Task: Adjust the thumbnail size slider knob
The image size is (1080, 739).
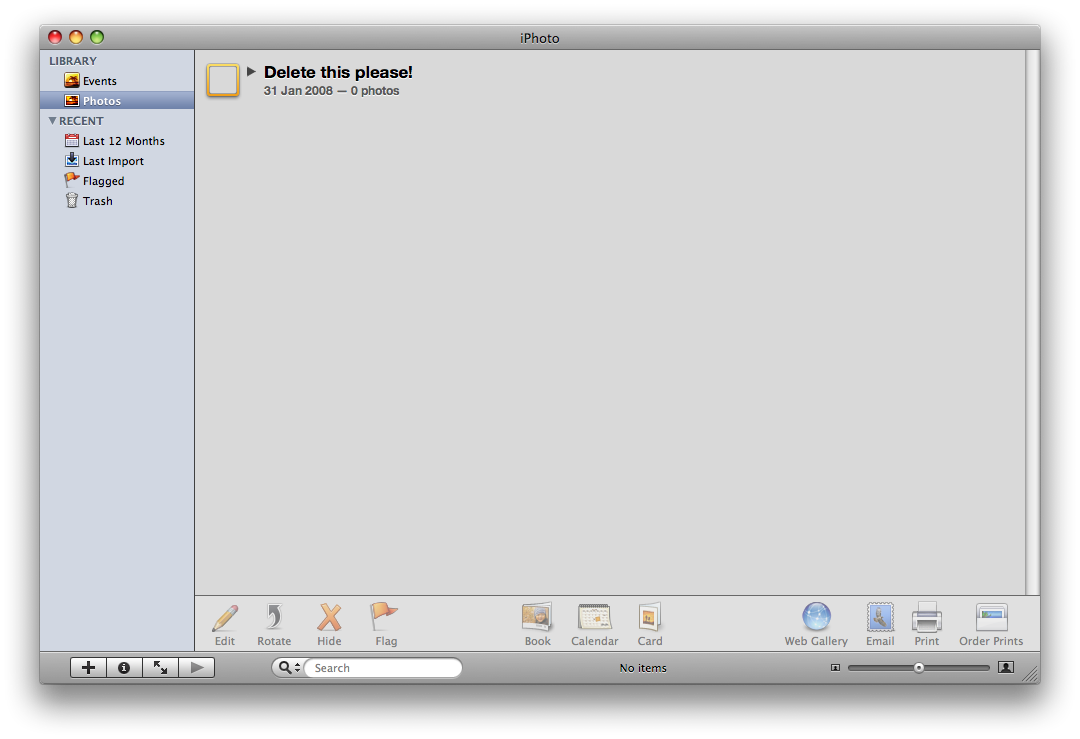Action: (x=919, y=667)
